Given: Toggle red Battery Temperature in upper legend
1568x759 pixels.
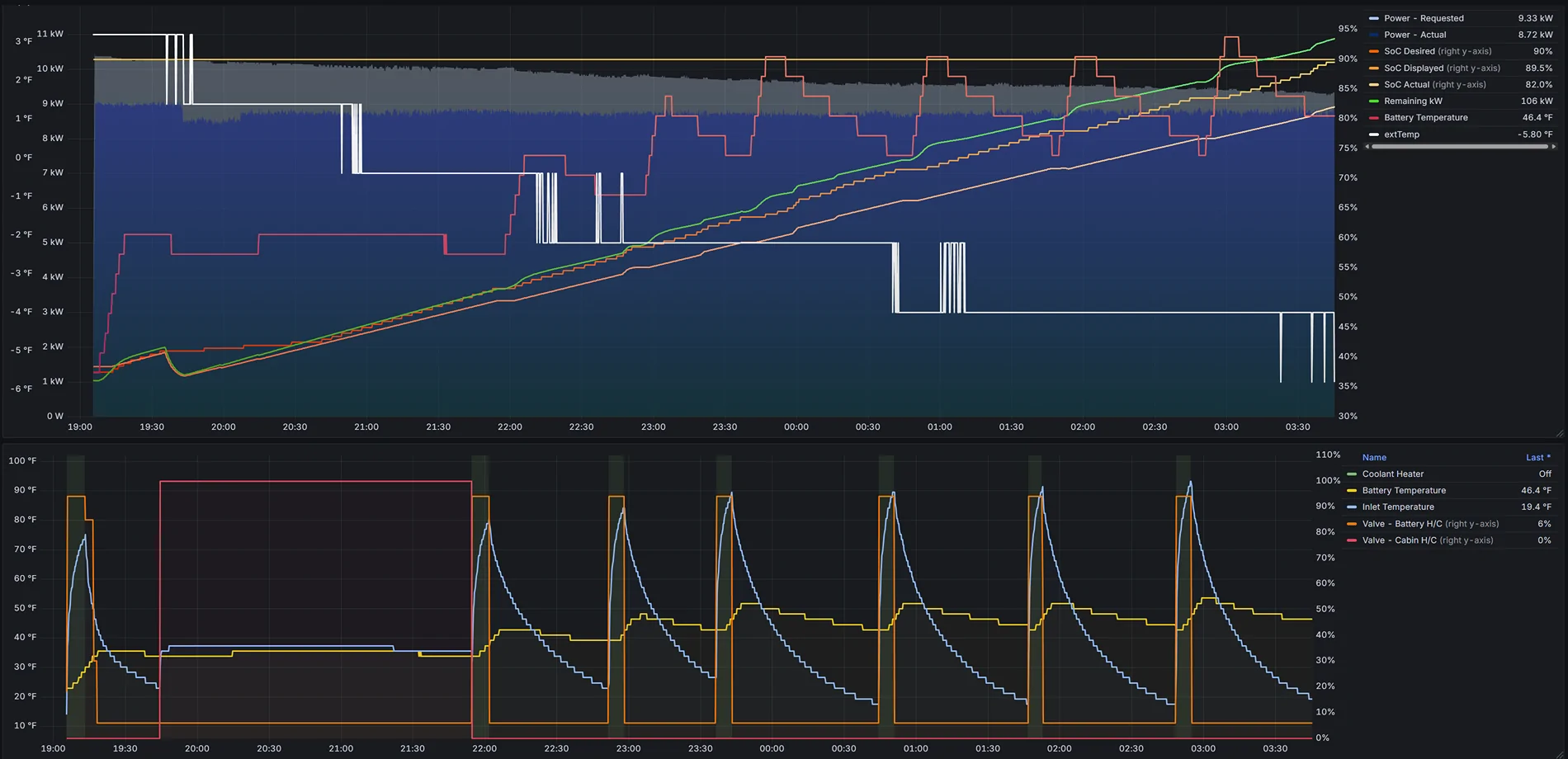Looking at the screenshot, I should 1425,118.
